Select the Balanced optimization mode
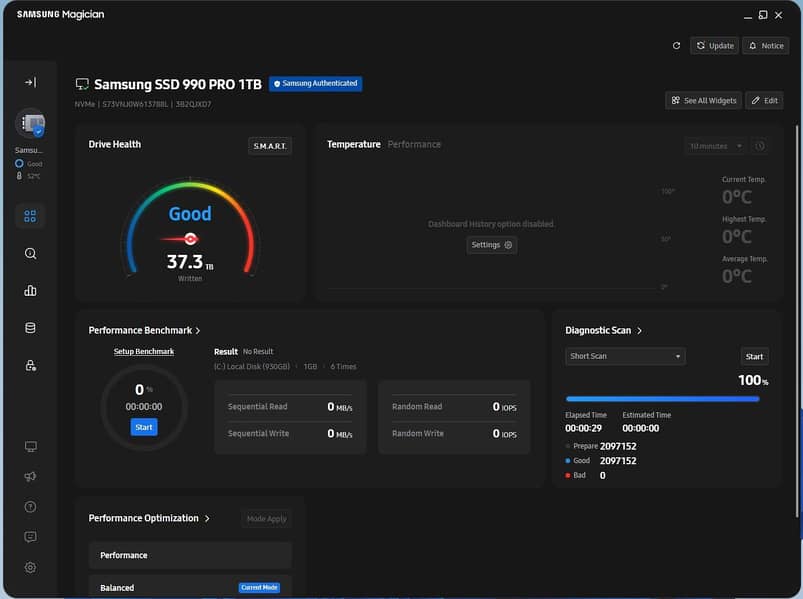Viewport: 803px width, 599px height. pyautogui.click(x=190, y=587)
